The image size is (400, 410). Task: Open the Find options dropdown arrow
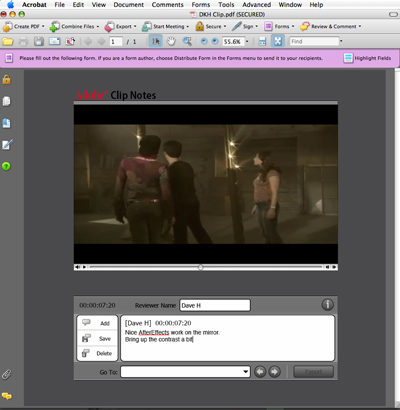pyautogui.click(x=341, y=41)
